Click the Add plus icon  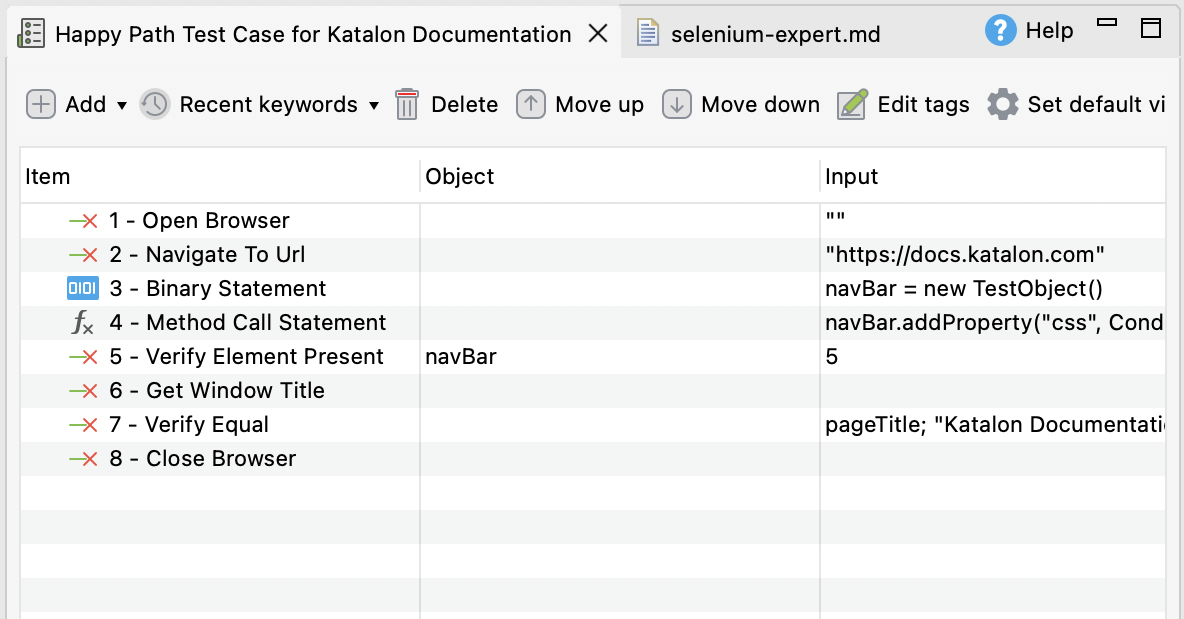tap(41, 104)
